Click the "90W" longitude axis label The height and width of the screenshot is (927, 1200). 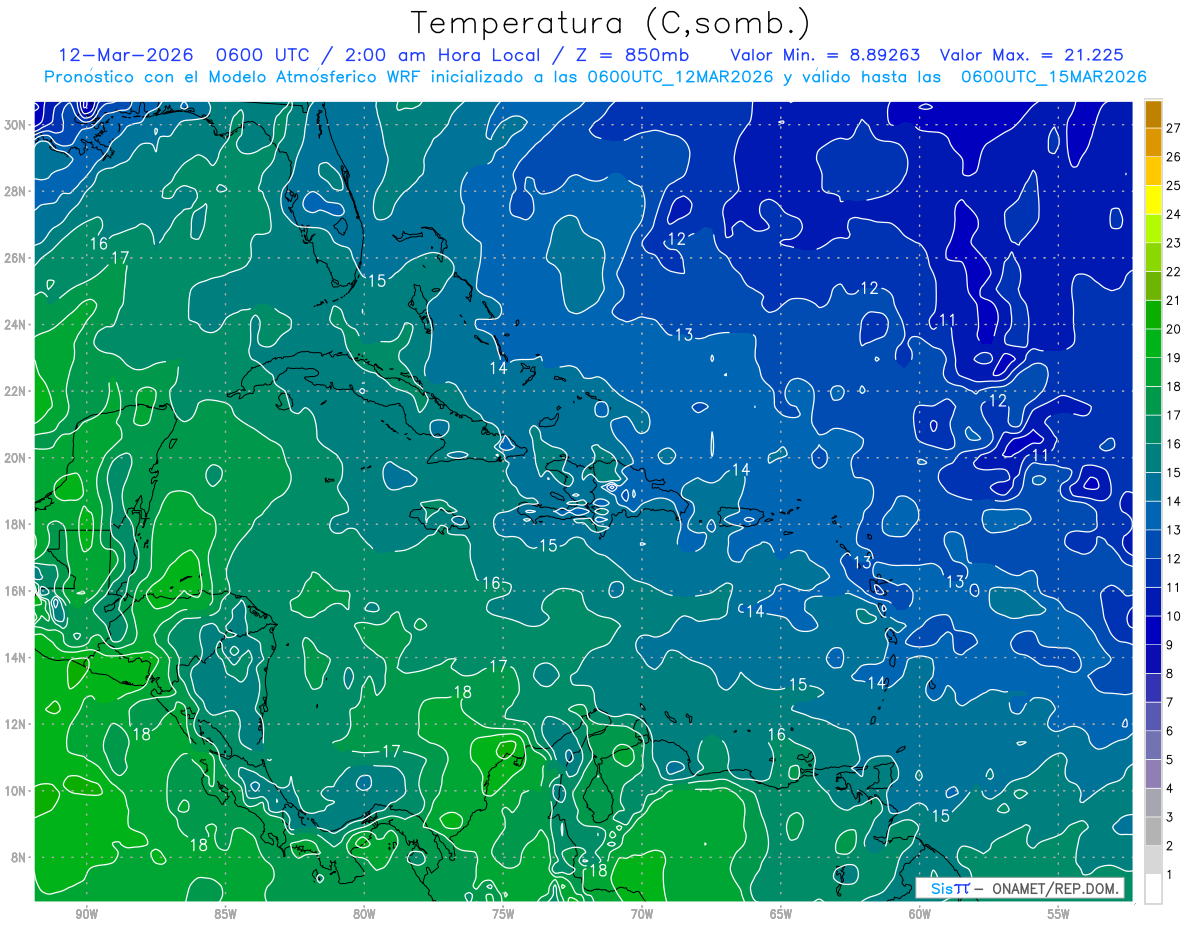point(86,914)
